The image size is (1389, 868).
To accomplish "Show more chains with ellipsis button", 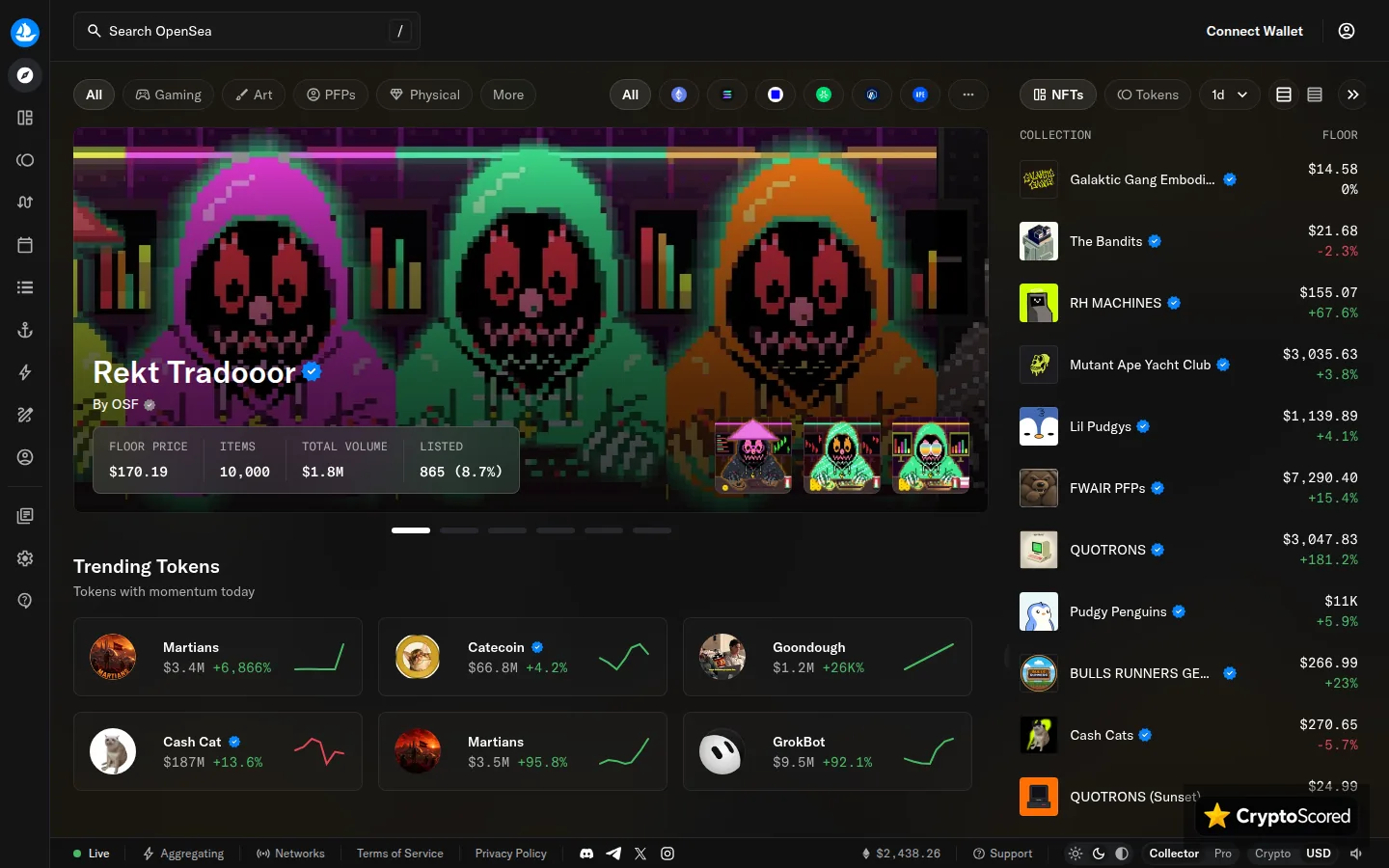I will click(x=968, y=95).
